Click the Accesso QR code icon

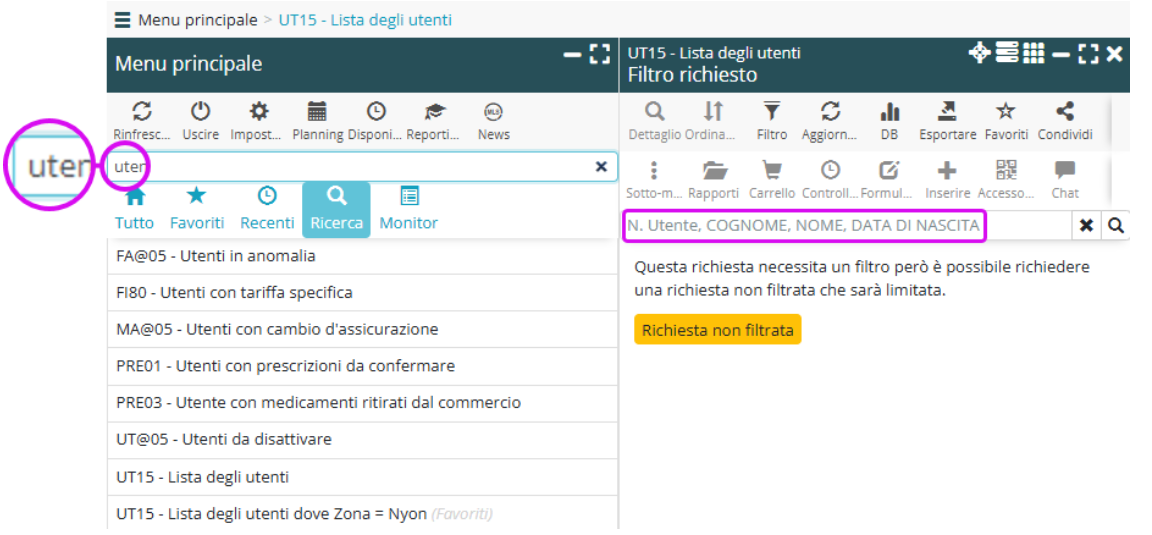pyautogui.click(x=1006, y=170)
